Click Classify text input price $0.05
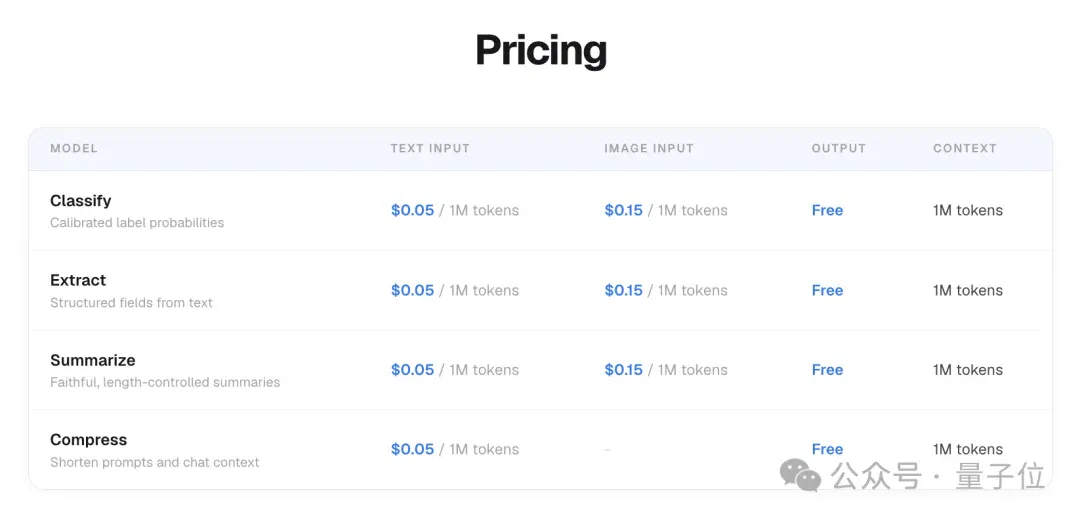The height and width of the screenshot is (520, 1080). click(413, 210)
